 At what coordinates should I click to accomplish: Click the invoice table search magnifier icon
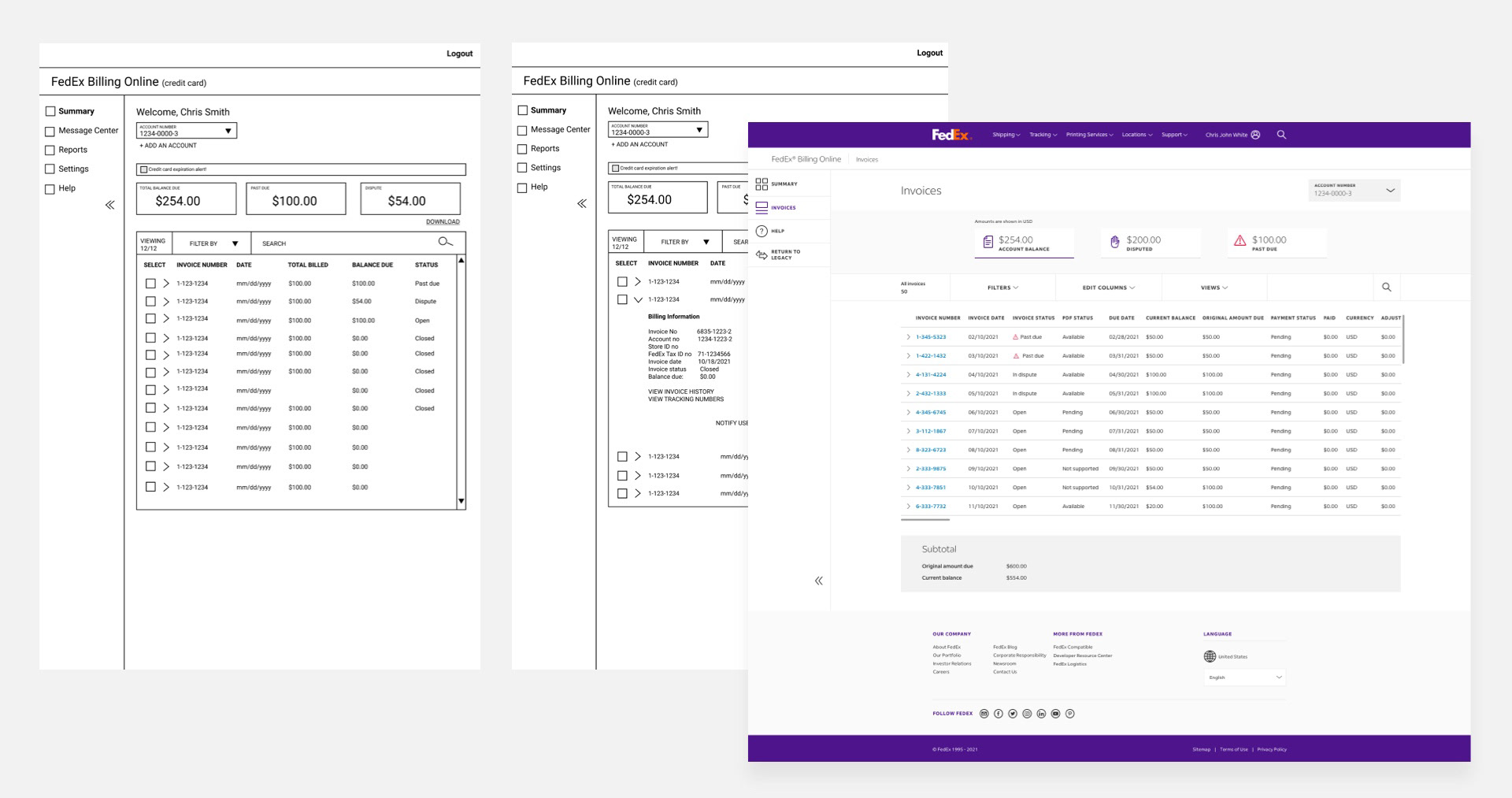[x=1386, y=288]
